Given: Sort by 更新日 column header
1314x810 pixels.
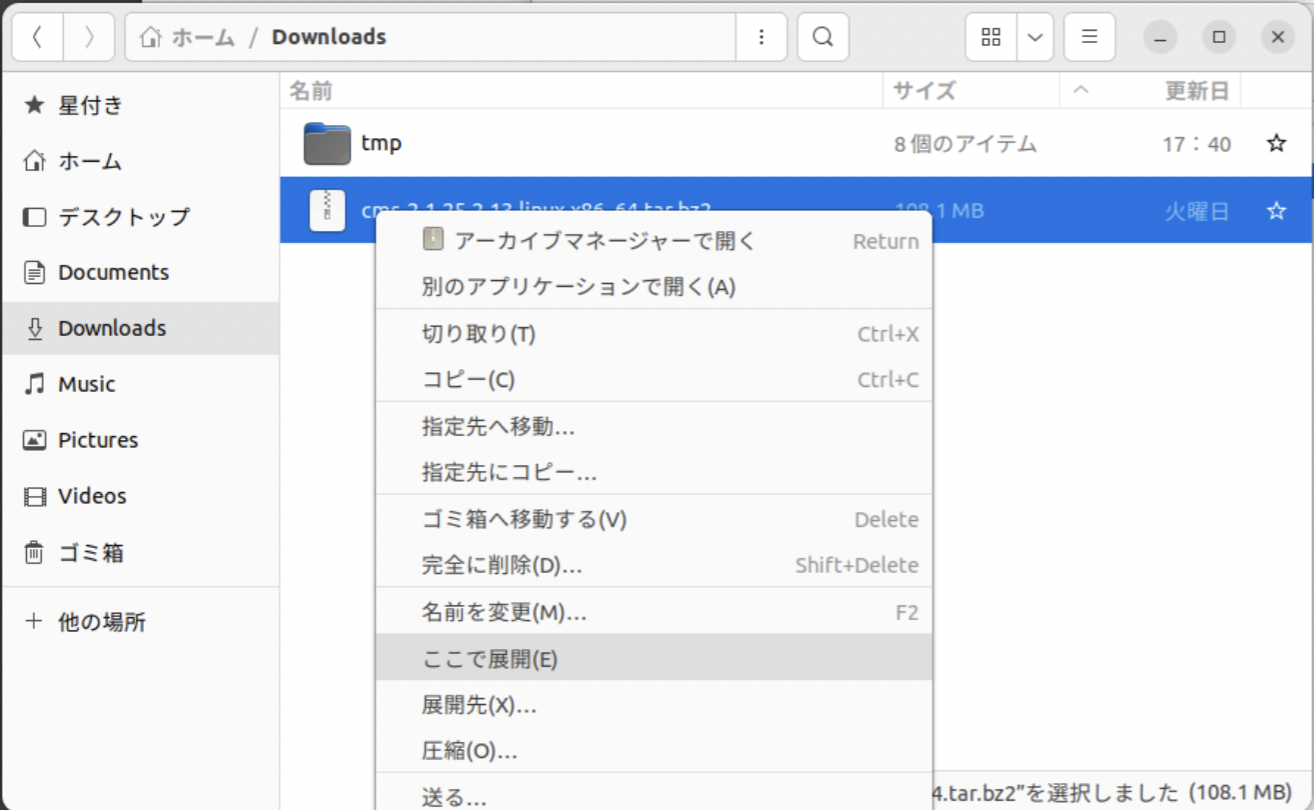Looking at the screenshot, I should click(1196, 91).
